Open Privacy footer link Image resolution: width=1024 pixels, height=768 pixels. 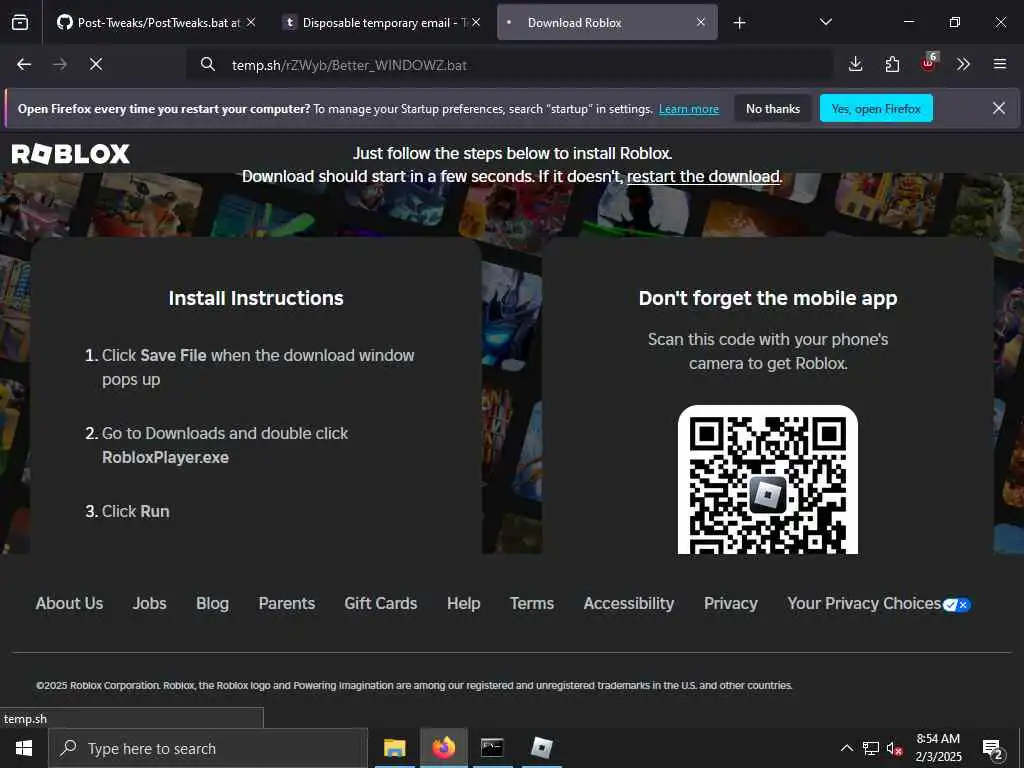(731, 603)
